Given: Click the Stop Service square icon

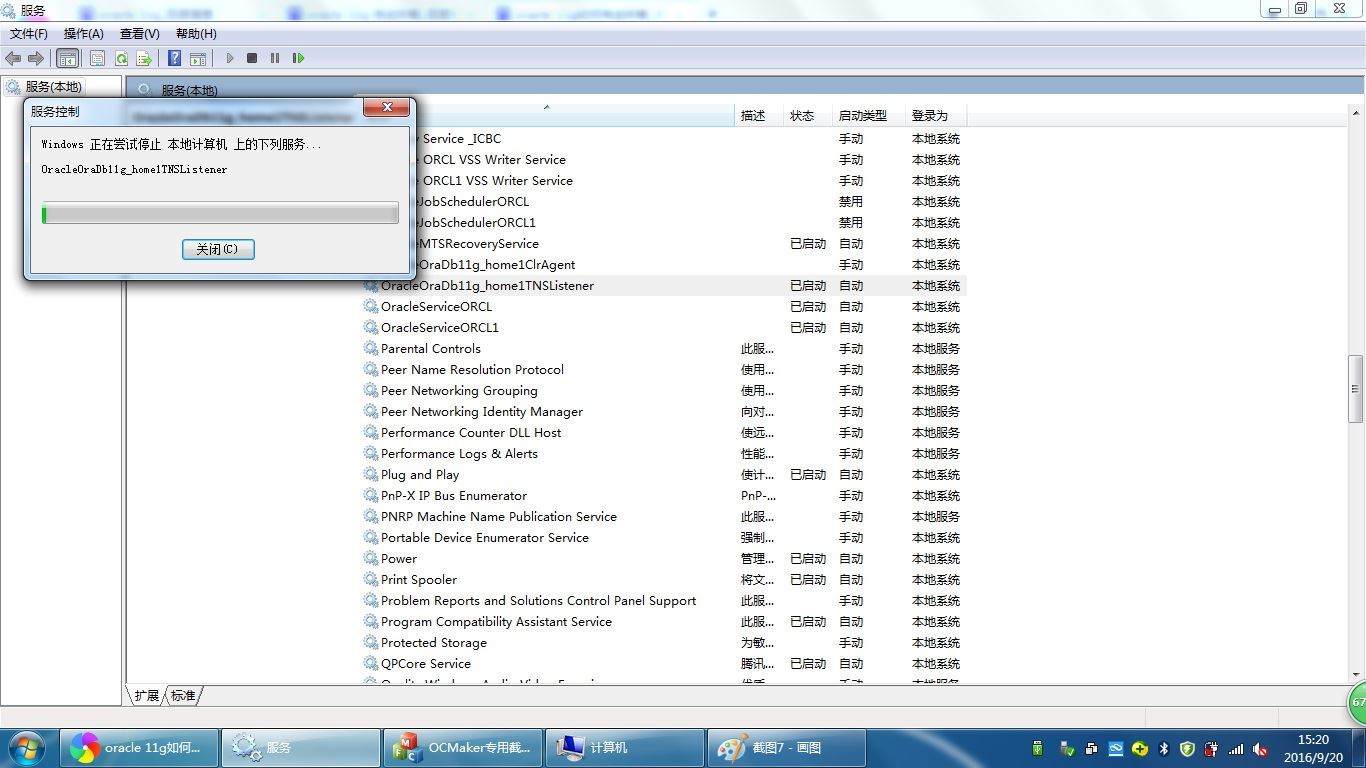Looking at the screenshot, I should tap(252, 59).
